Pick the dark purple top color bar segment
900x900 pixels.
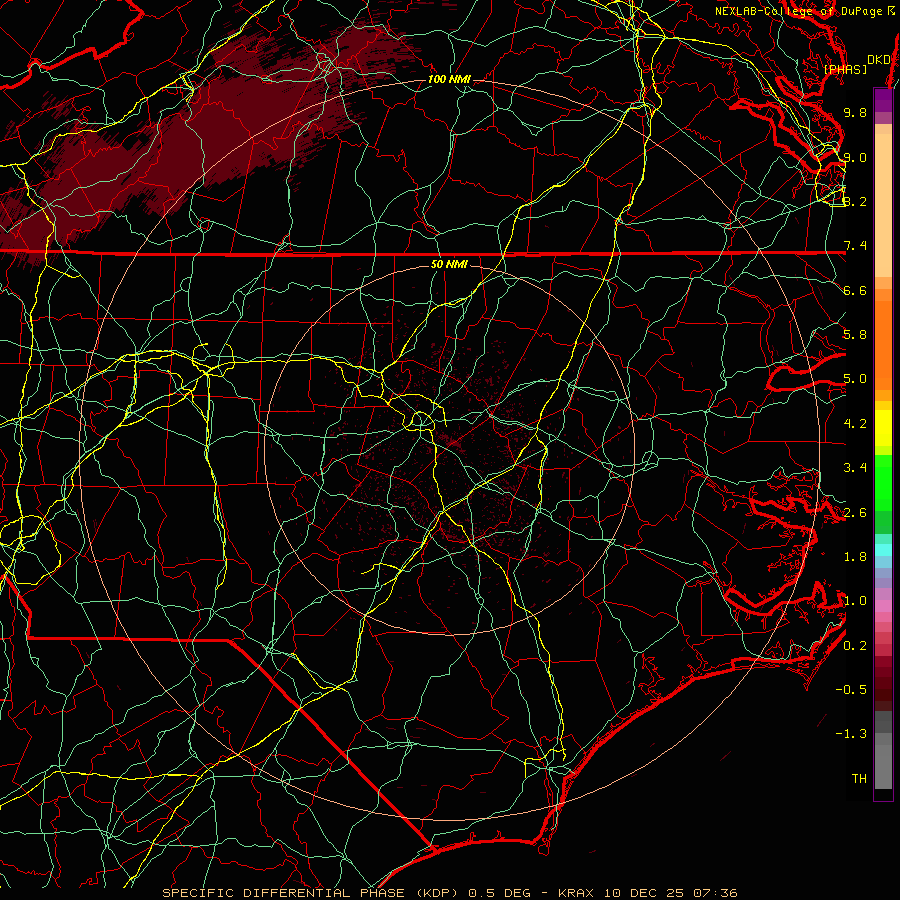pyautogui.click(x=883, y=99)
